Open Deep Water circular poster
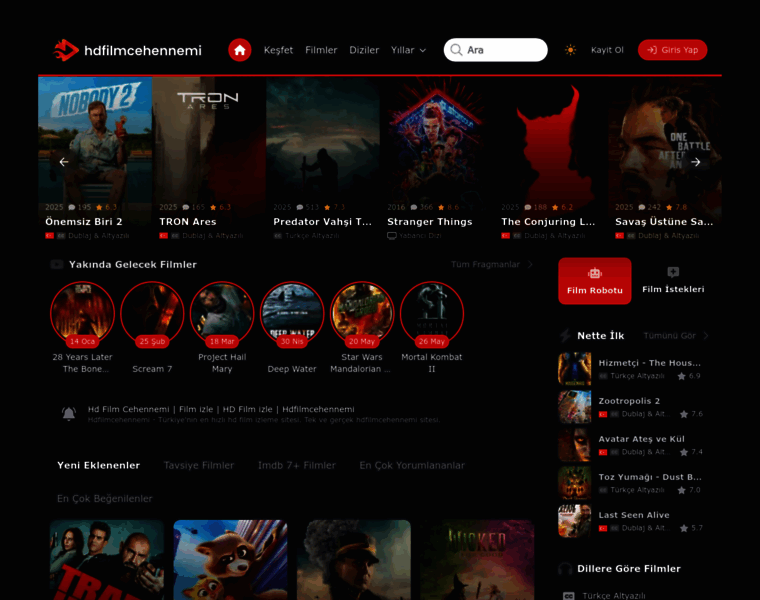Viewport: 760px width, 600px height. coord(292,314)
